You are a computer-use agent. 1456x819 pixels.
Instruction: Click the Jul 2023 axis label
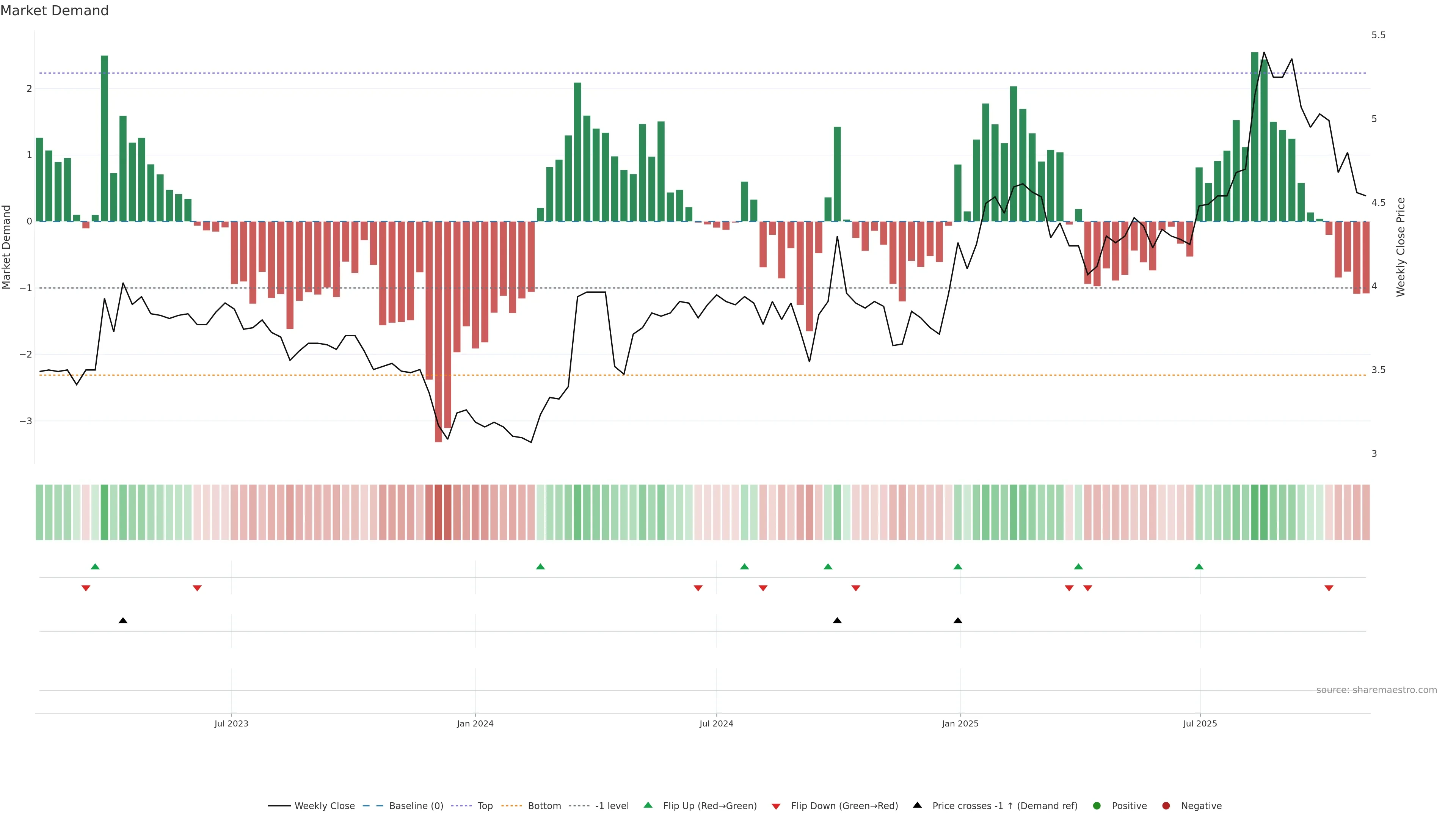[231, 723]
